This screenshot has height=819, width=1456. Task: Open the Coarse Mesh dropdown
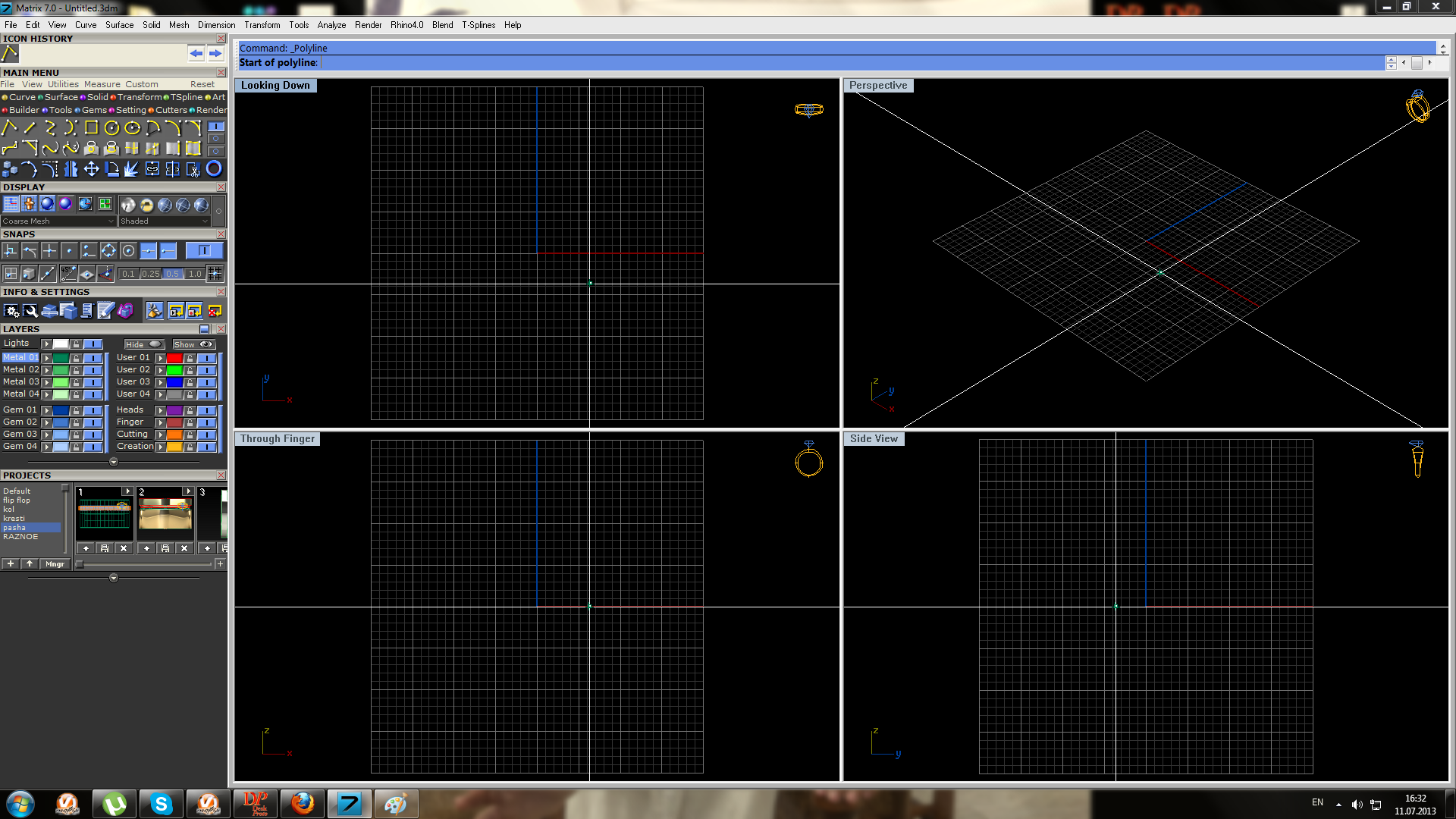(58, 221)
